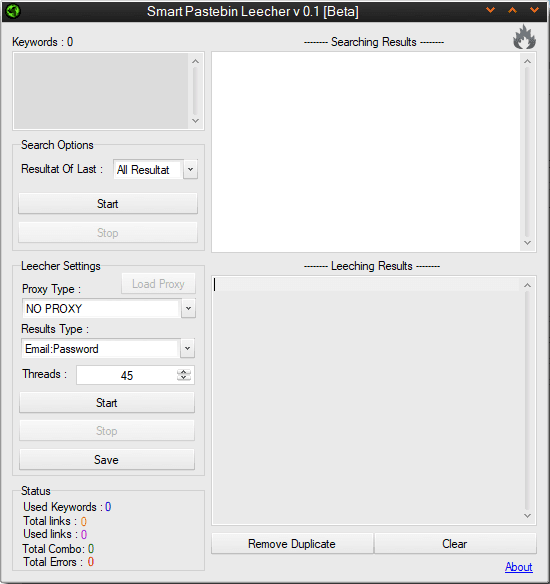
Task: Click the Stop button in Leecher Settings
Action: (107, 431)
